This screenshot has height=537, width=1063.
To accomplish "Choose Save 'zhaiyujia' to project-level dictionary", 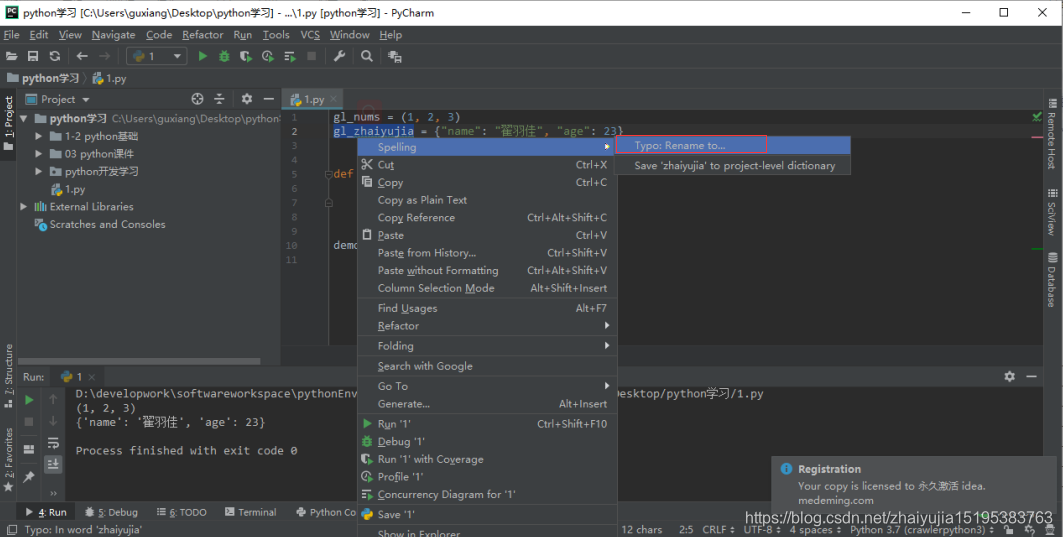I will click(x=732, y=165).
